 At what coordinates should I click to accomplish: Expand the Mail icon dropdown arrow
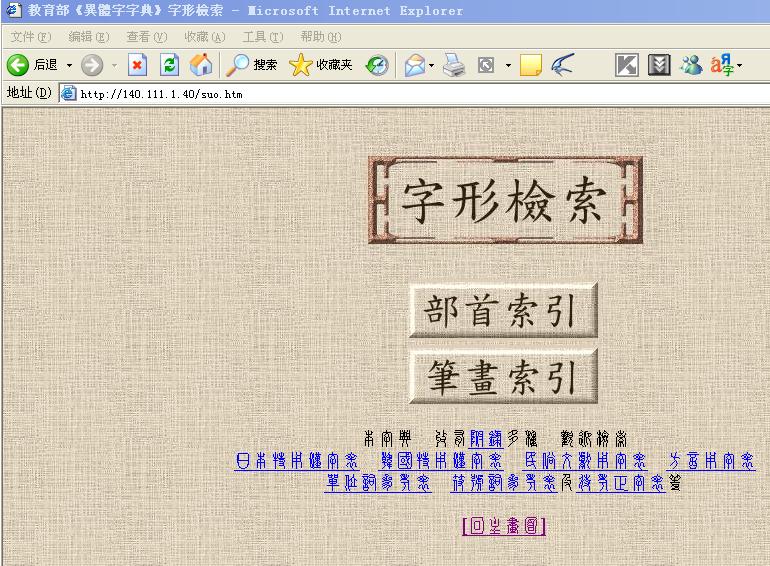431,65
